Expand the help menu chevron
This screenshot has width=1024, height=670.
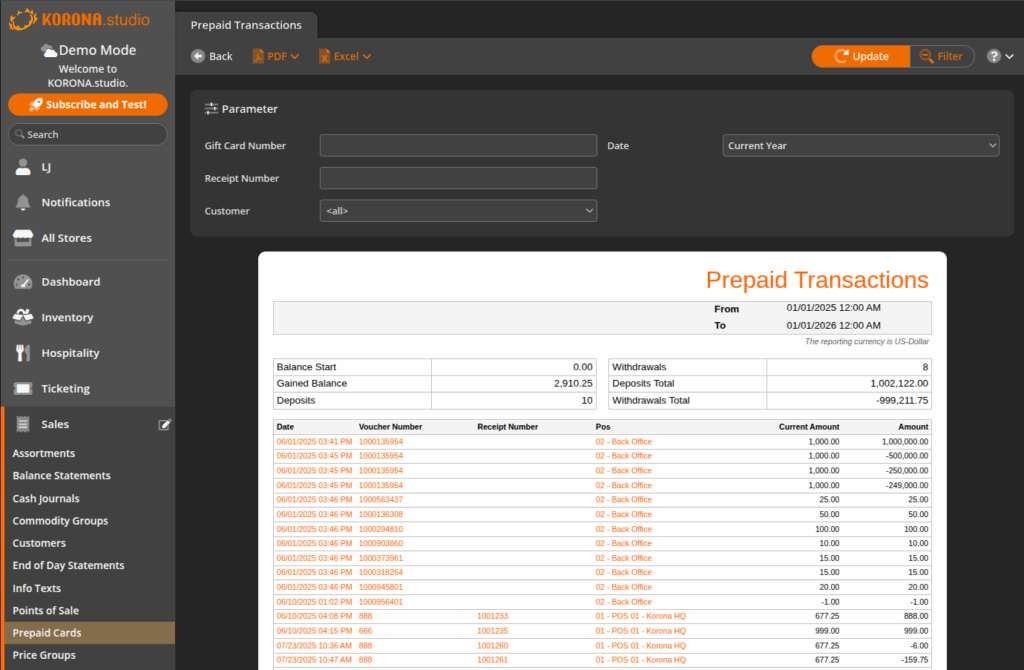[x=1010, y=57]
